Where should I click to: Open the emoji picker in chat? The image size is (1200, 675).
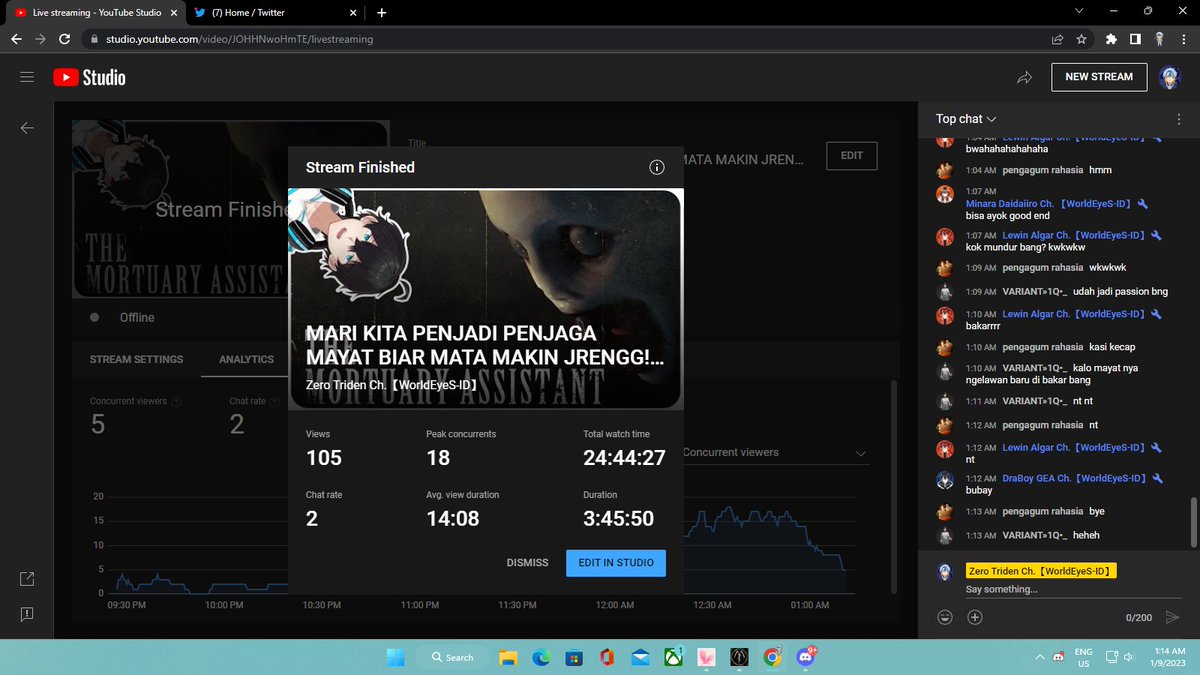point(945,617)
